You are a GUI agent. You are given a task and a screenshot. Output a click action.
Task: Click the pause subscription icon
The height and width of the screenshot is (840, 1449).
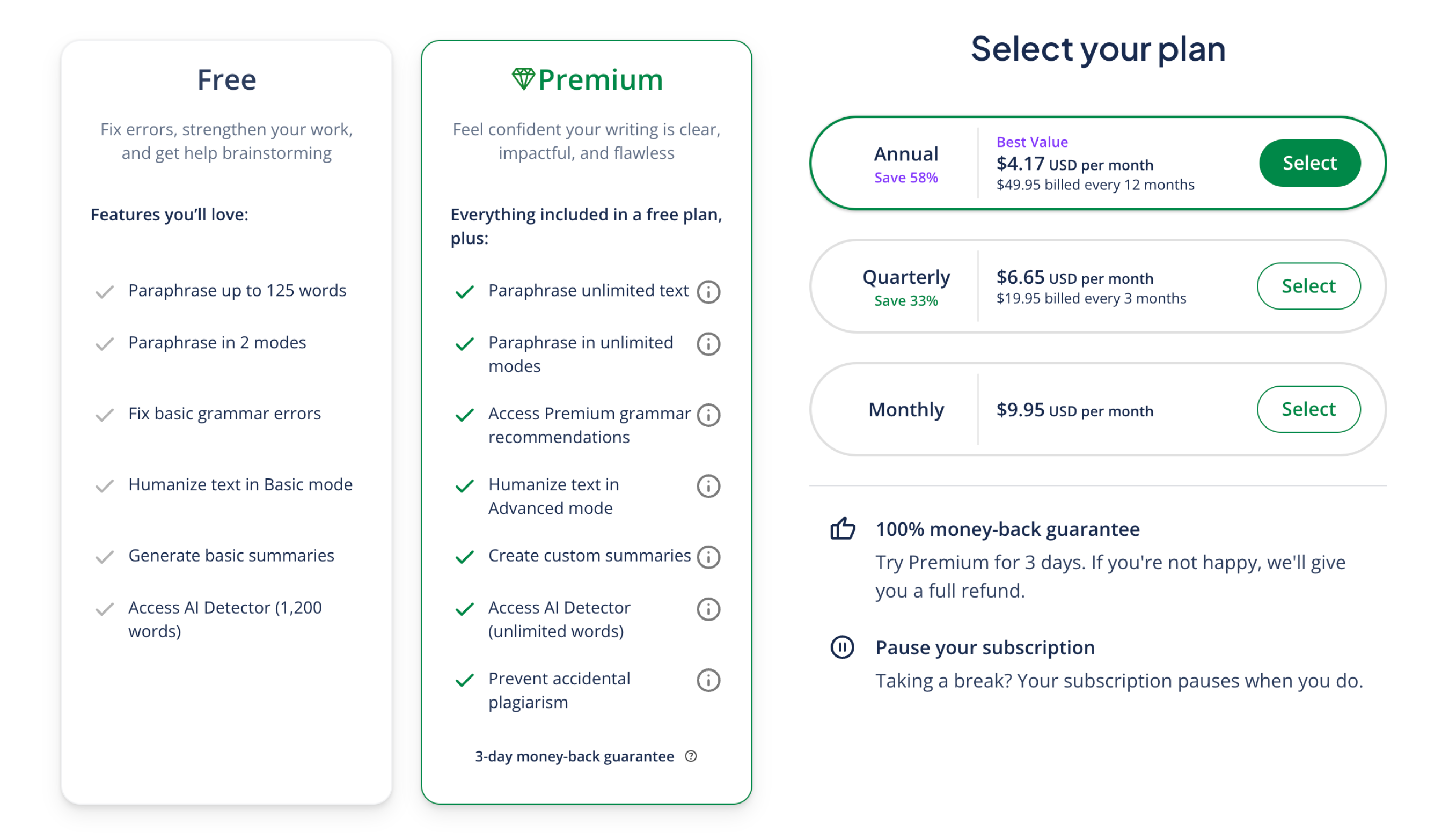point(842,646)
